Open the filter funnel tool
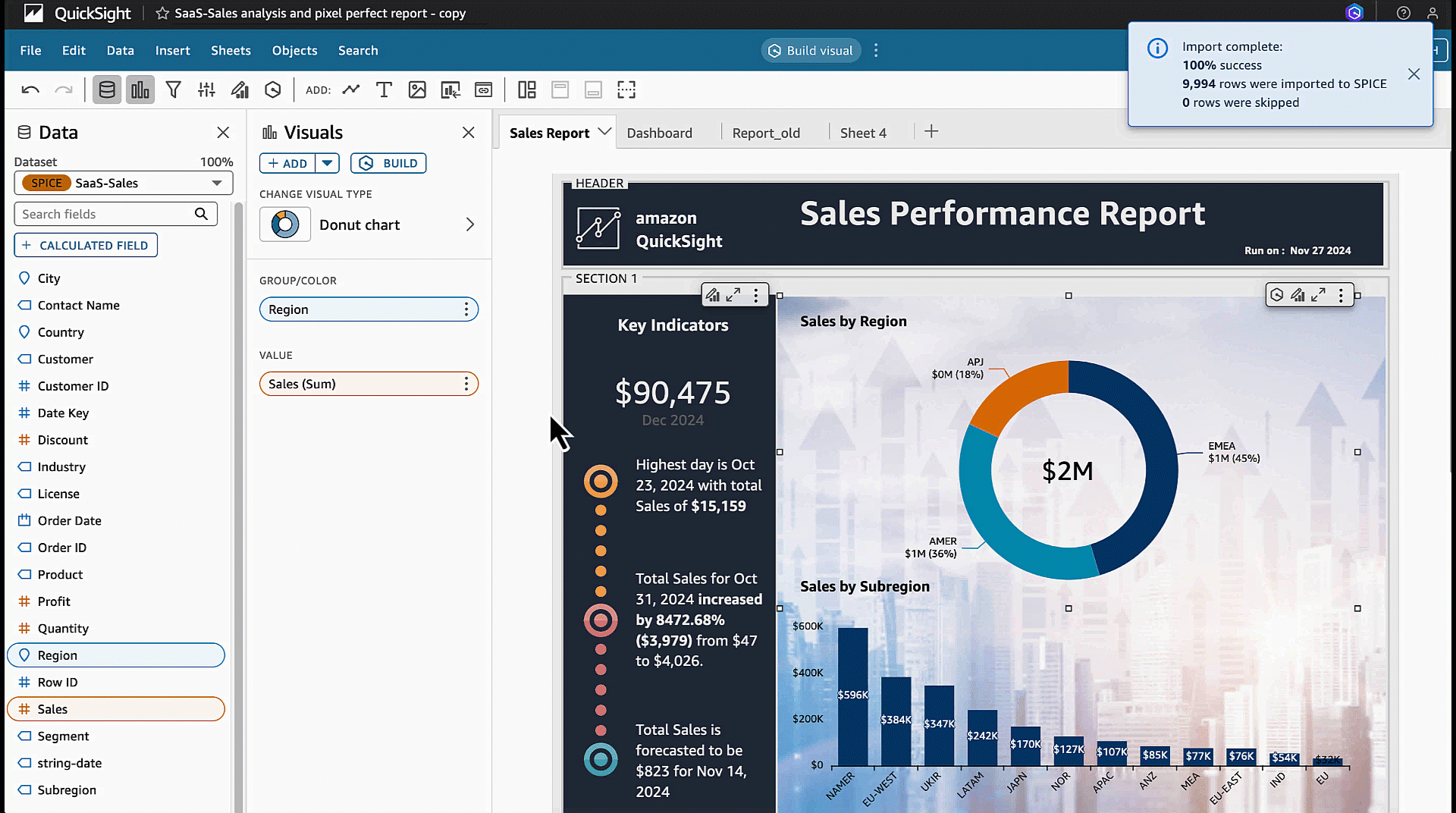This screenshot has height=813, width=1456. point(174,90)
